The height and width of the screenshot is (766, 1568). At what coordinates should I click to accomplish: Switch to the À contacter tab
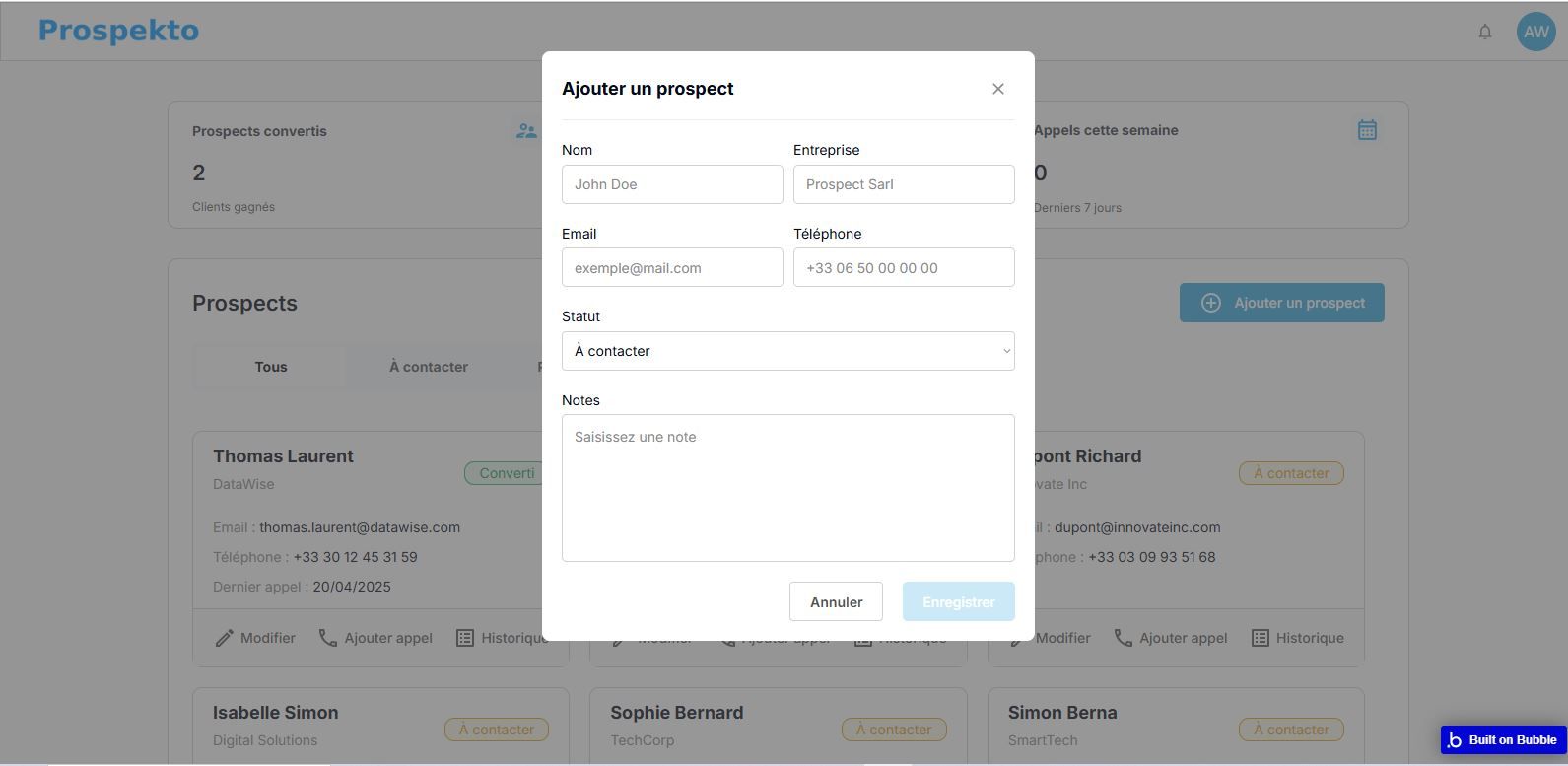point(428,367)
